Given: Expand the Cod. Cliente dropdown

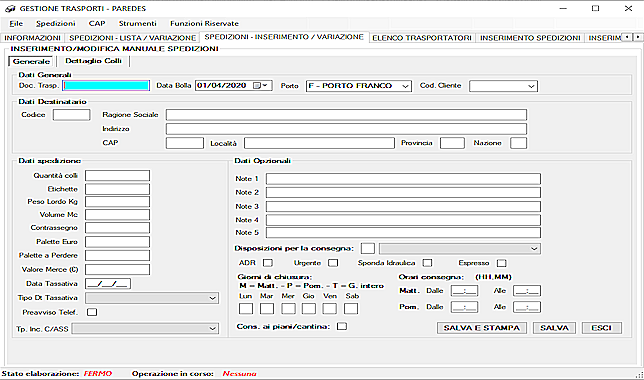Looking at the screenshot, I should (531, 86).
